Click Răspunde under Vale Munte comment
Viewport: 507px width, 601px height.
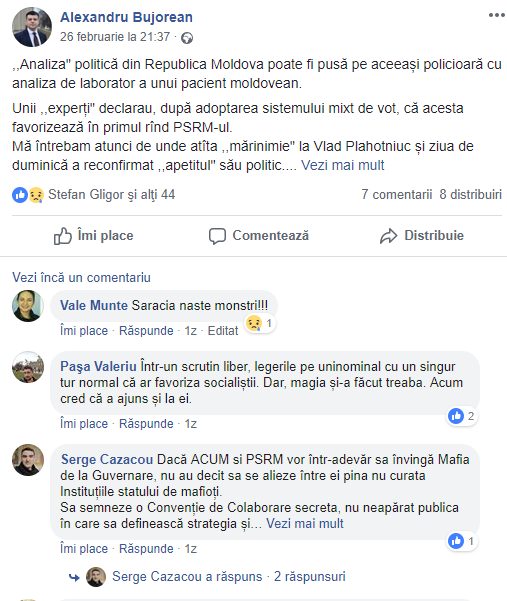[x=146, y=330]
